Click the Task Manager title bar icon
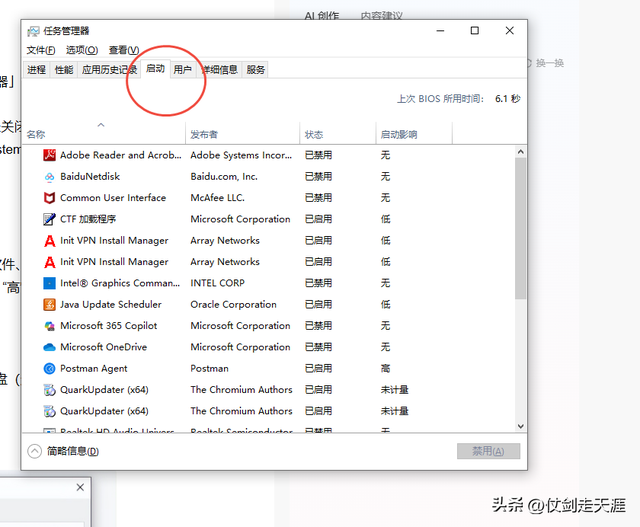 pos(33,31)
